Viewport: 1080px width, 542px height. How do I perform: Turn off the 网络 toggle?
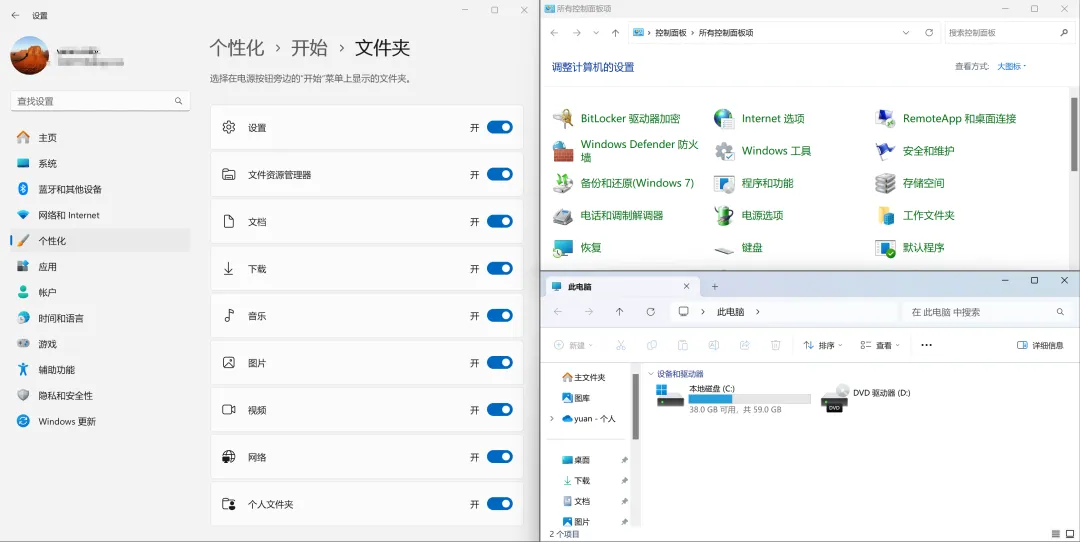point(499,457)
